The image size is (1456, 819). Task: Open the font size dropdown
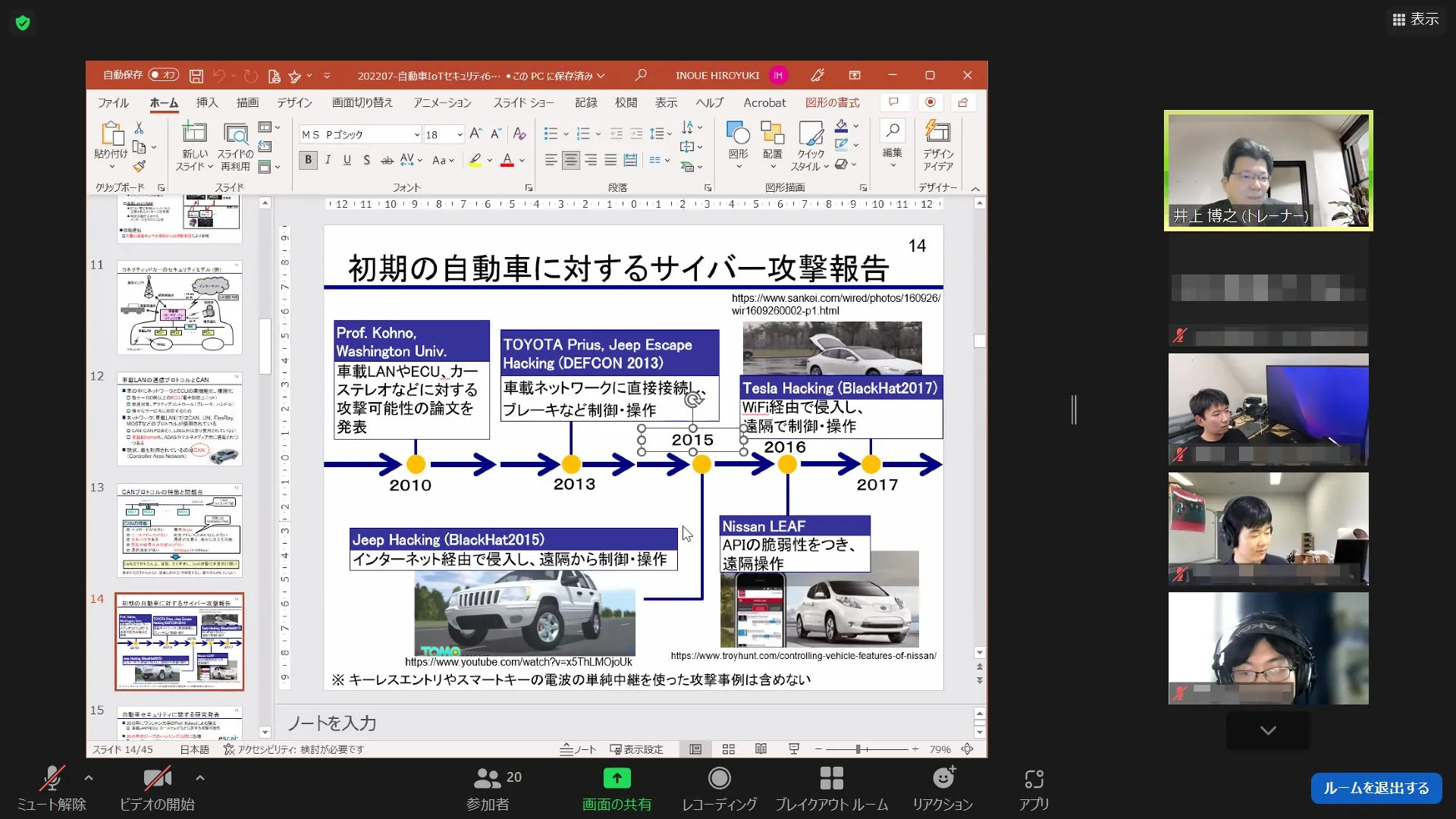point(460,135)
